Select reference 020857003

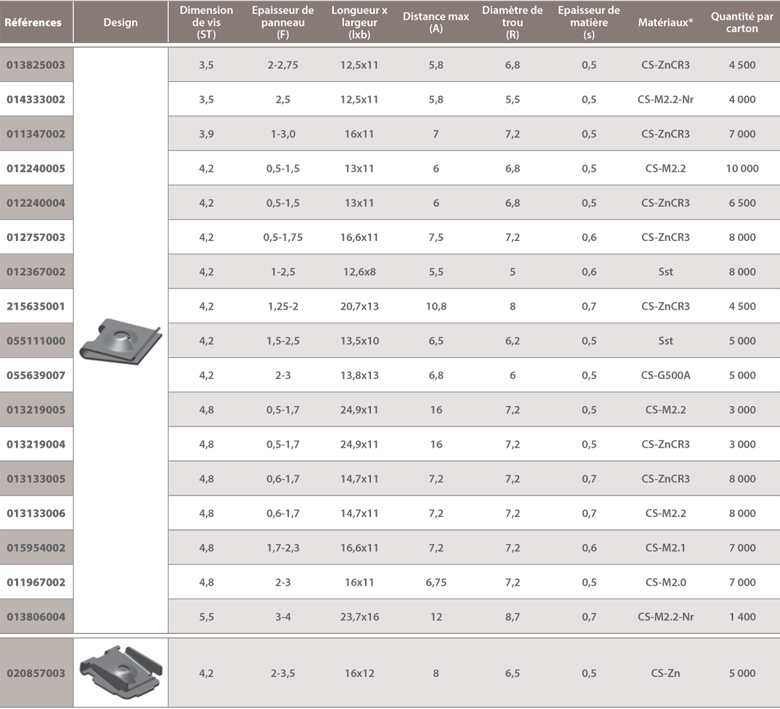point(36,674)
